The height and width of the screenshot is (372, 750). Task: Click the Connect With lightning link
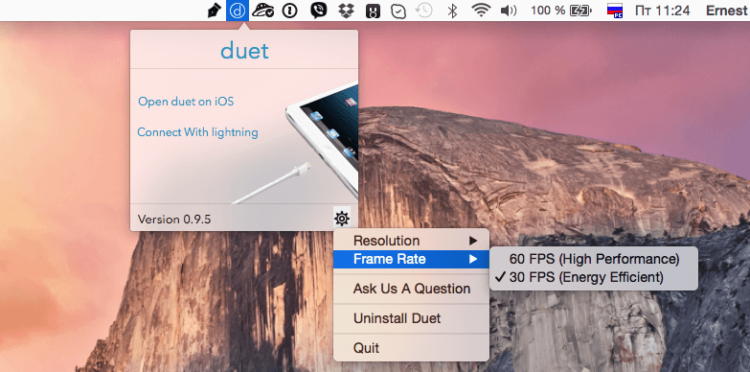(x=198, y=132)
